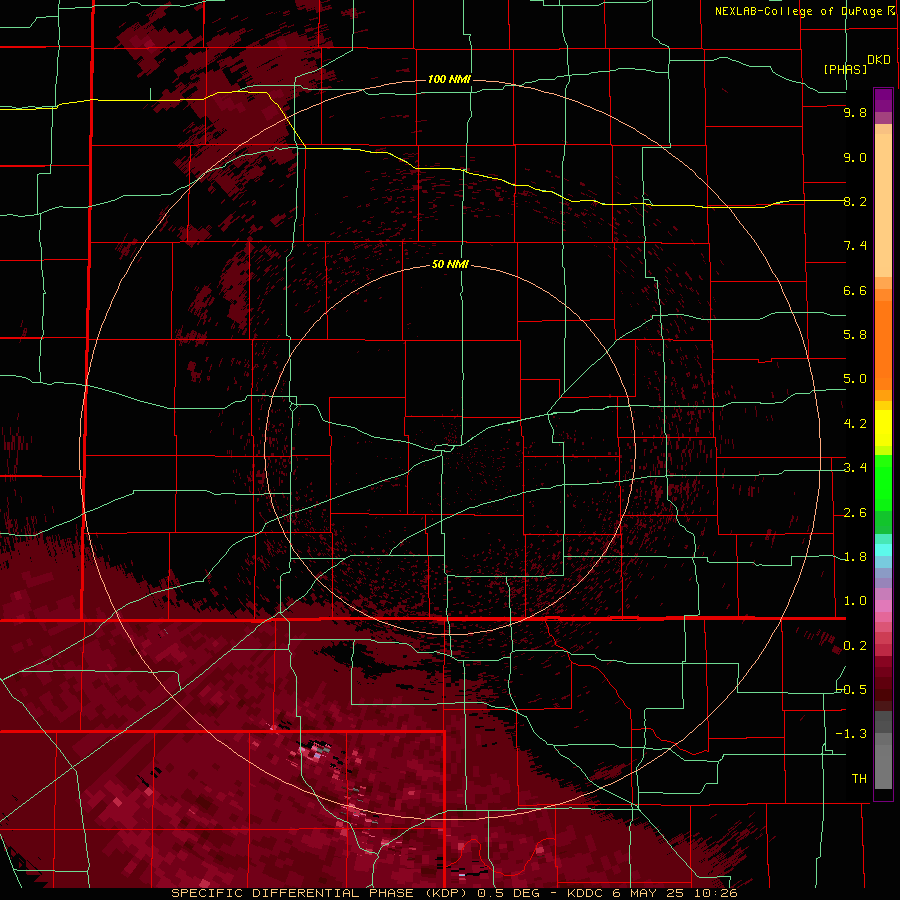The width and height of the screenshot is (900, 900).
Task: Click the -1.3 legend value
Action: (x=852, y=734)
